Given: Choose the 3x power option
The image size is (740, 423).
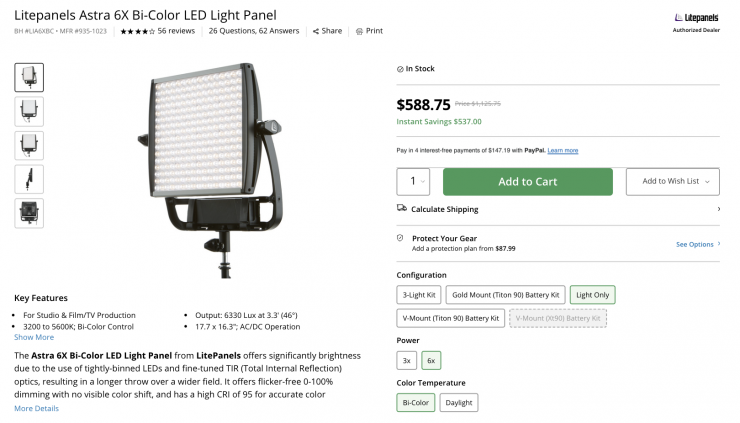Looking at the screenshot, I should click(406, 360).
